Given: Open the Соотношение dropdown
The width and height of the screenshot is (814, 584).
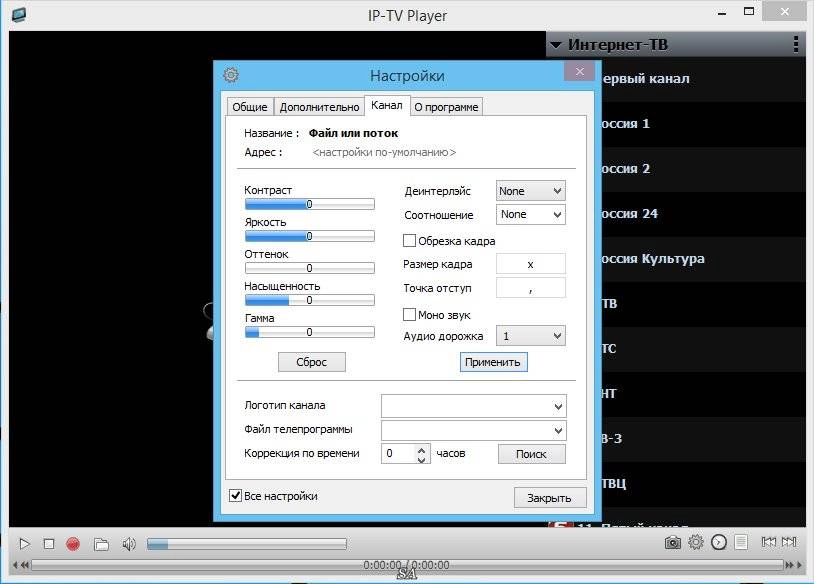Looking at the screenshot, I should [x=531, y=214].
